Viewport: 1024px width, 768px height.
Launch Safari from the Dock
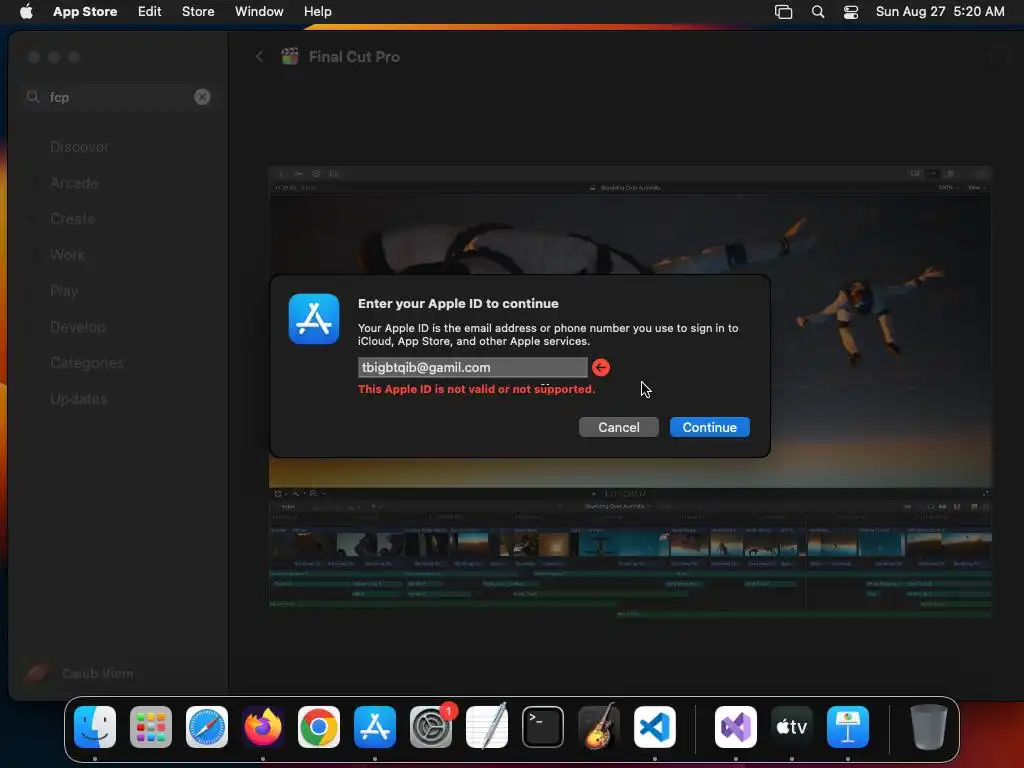pyautogui.click(x=207, y=727)
